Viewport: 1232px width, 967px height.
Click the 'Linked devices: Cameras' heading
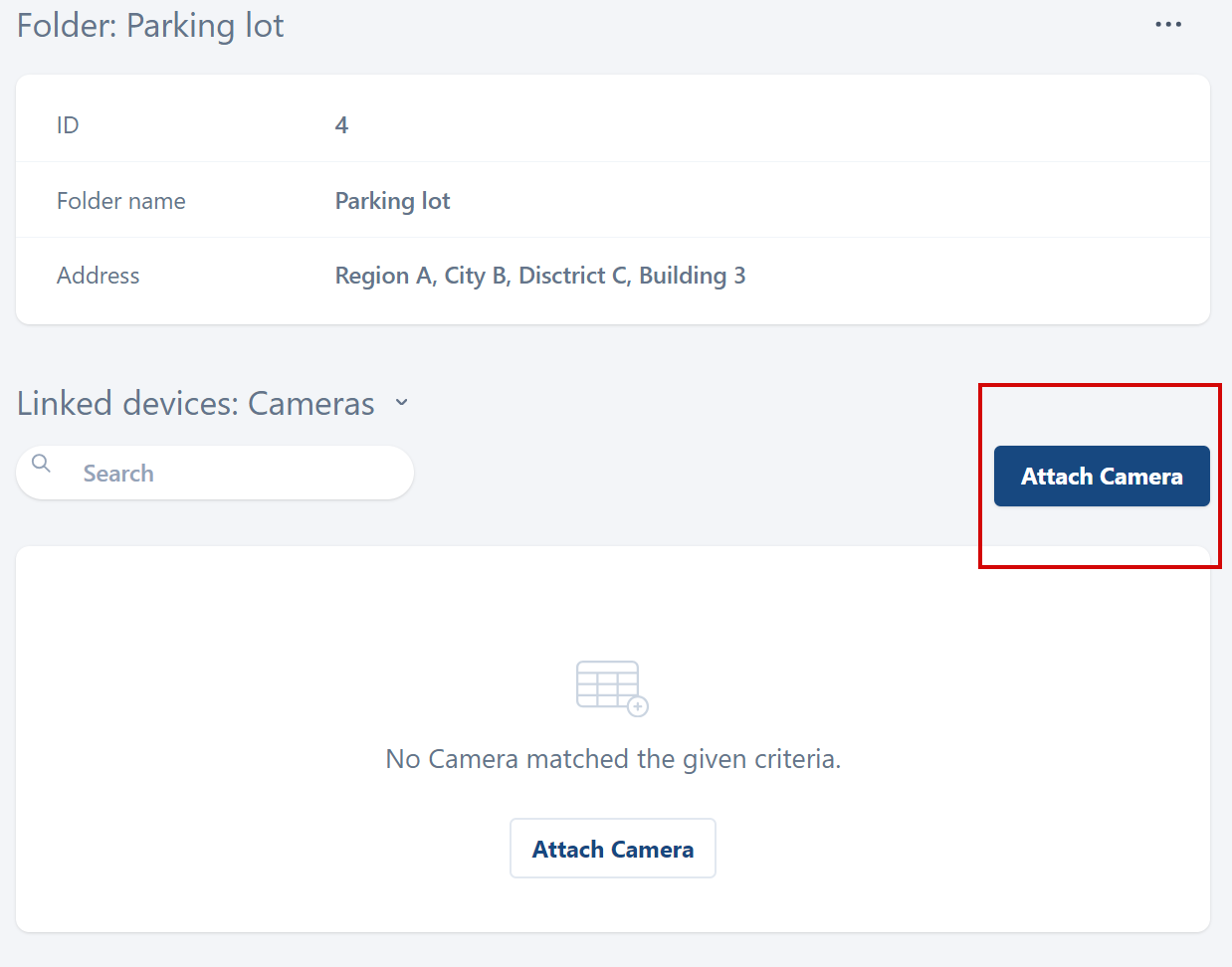point(196,404)
